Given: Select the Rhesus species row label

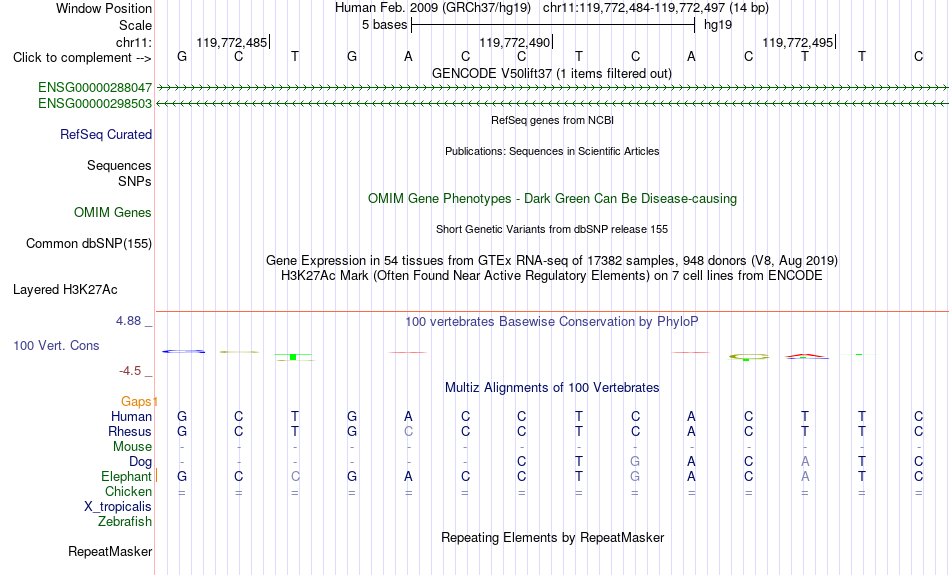Looking at the screenshot, I should (130, 431).
